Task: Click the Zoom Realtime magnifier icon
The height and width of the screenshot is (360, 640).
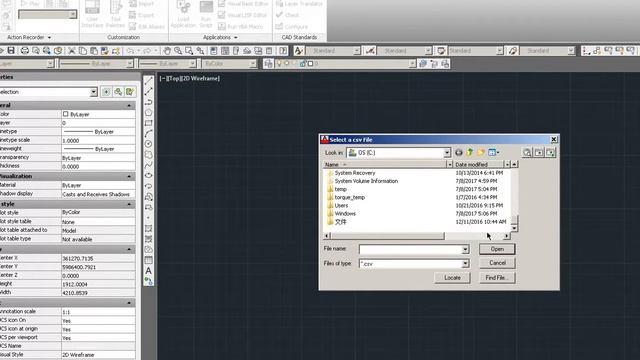Action: 178,51
